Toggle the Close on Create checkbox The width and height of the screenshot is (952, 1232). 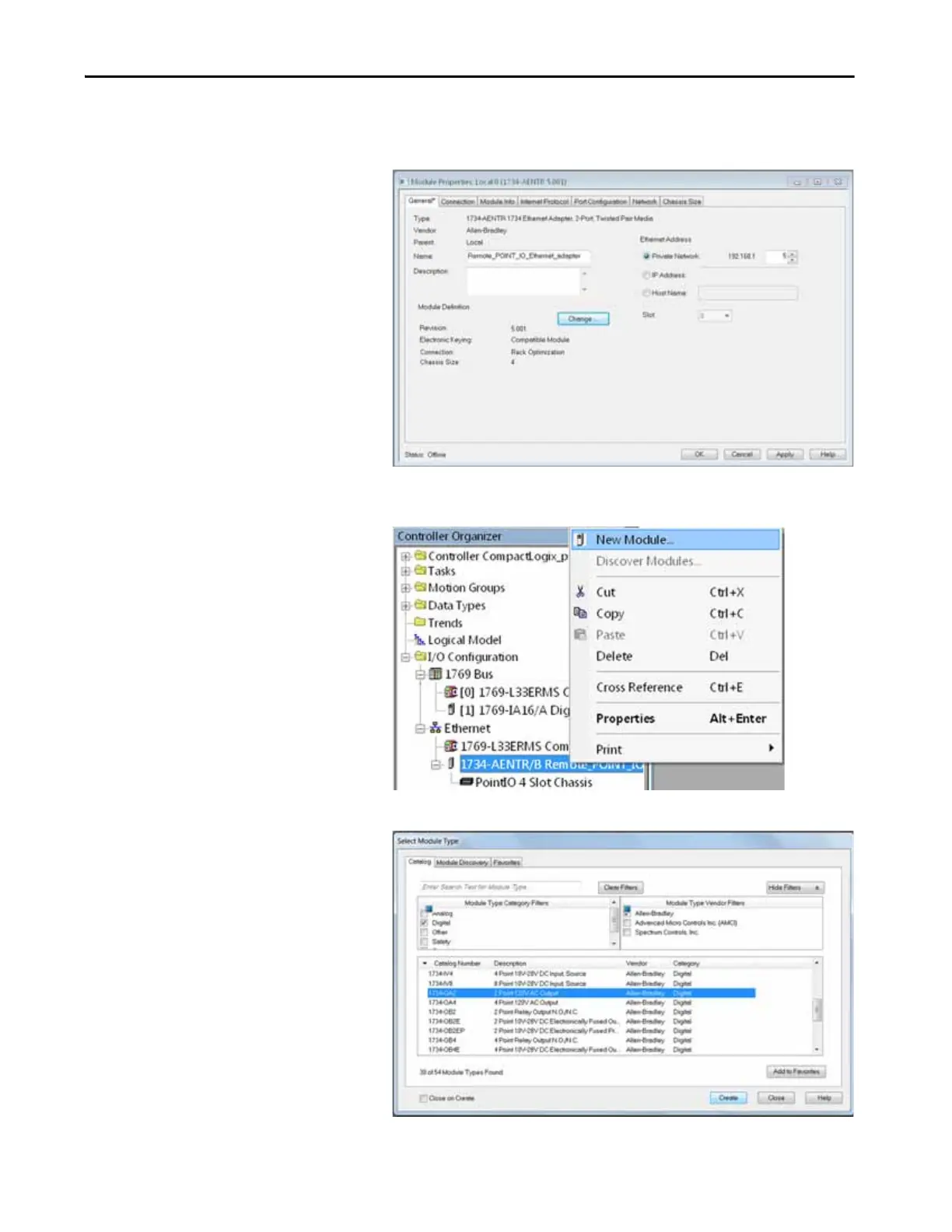(423, 1098)
